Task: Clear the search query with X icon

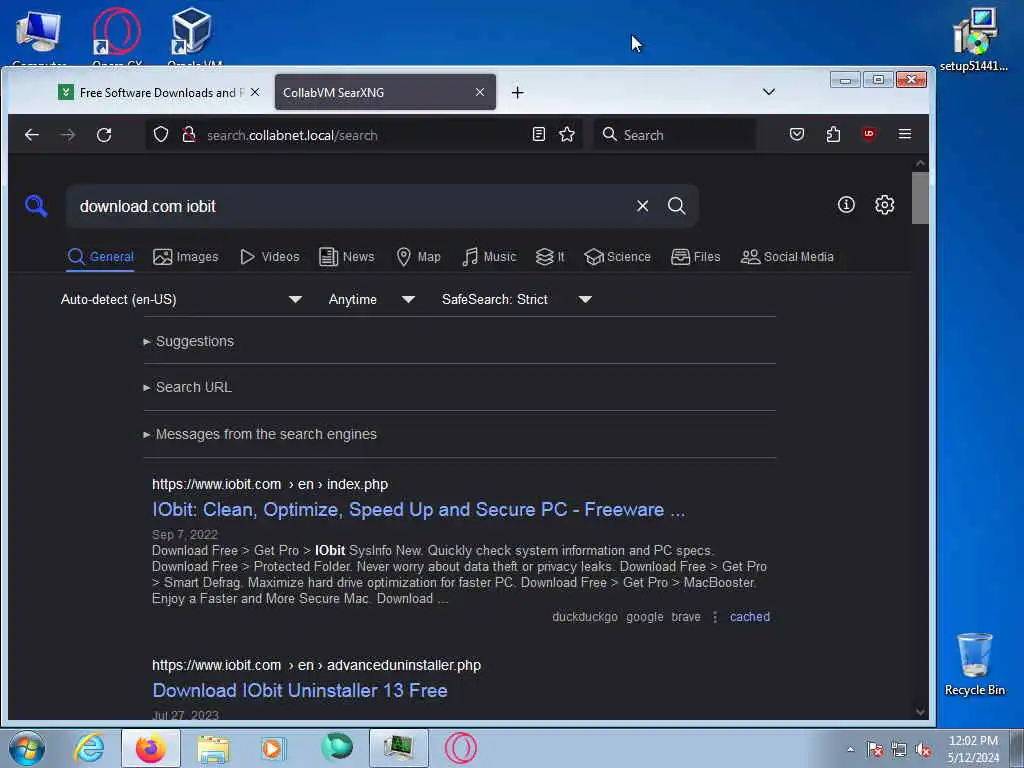Action: click(643, 206)
